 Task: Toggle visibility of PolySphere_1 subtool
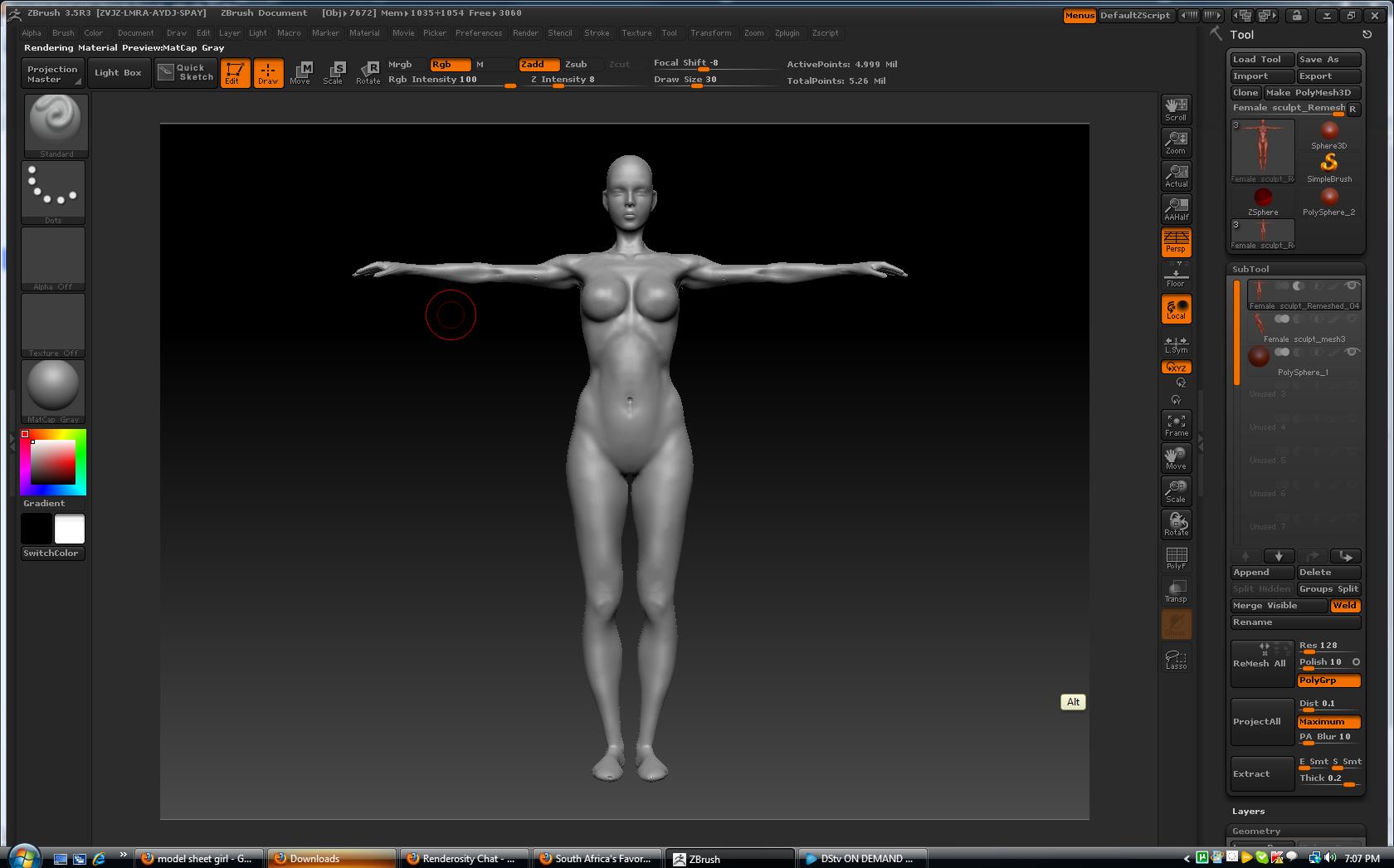1352,352
